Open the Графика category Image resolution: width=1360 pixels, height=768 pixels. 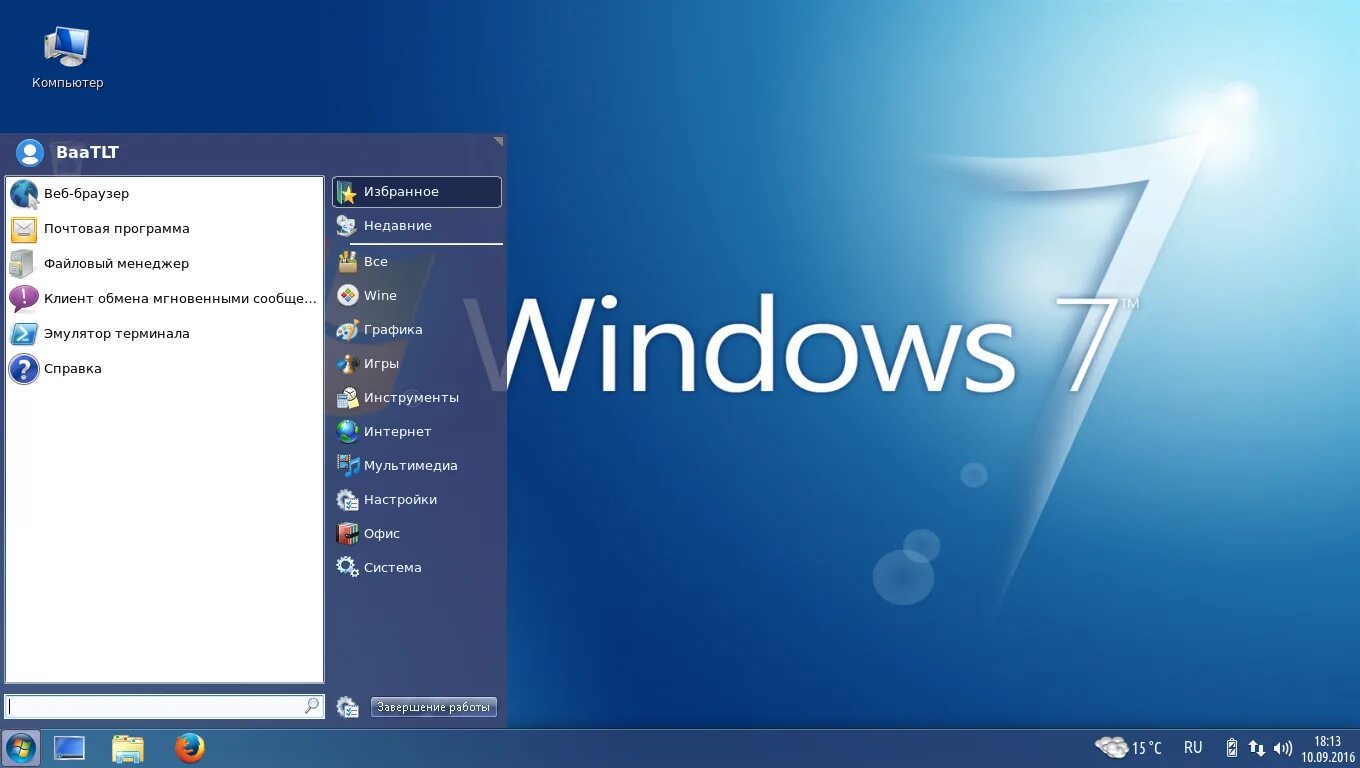(417, 330)
